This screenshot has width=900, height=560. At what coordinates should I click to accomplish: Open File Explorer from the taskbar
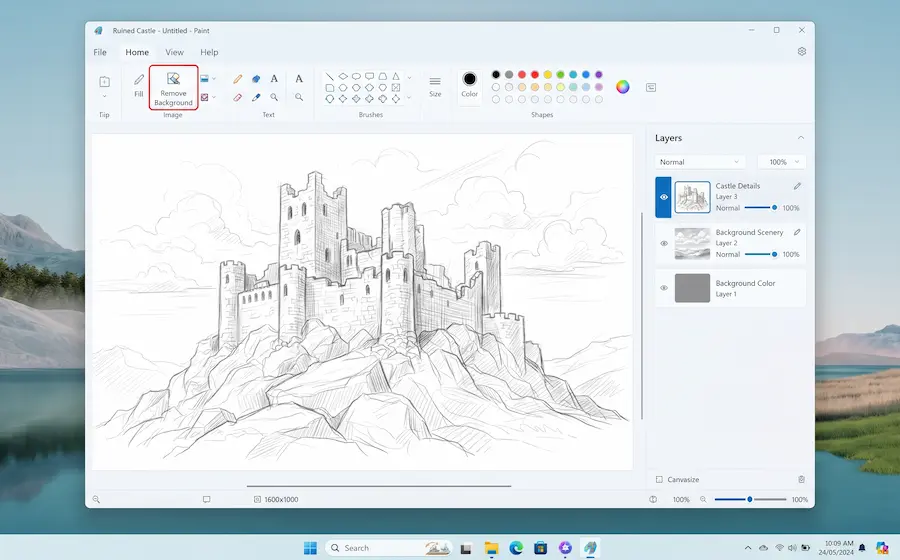point(491,548)
